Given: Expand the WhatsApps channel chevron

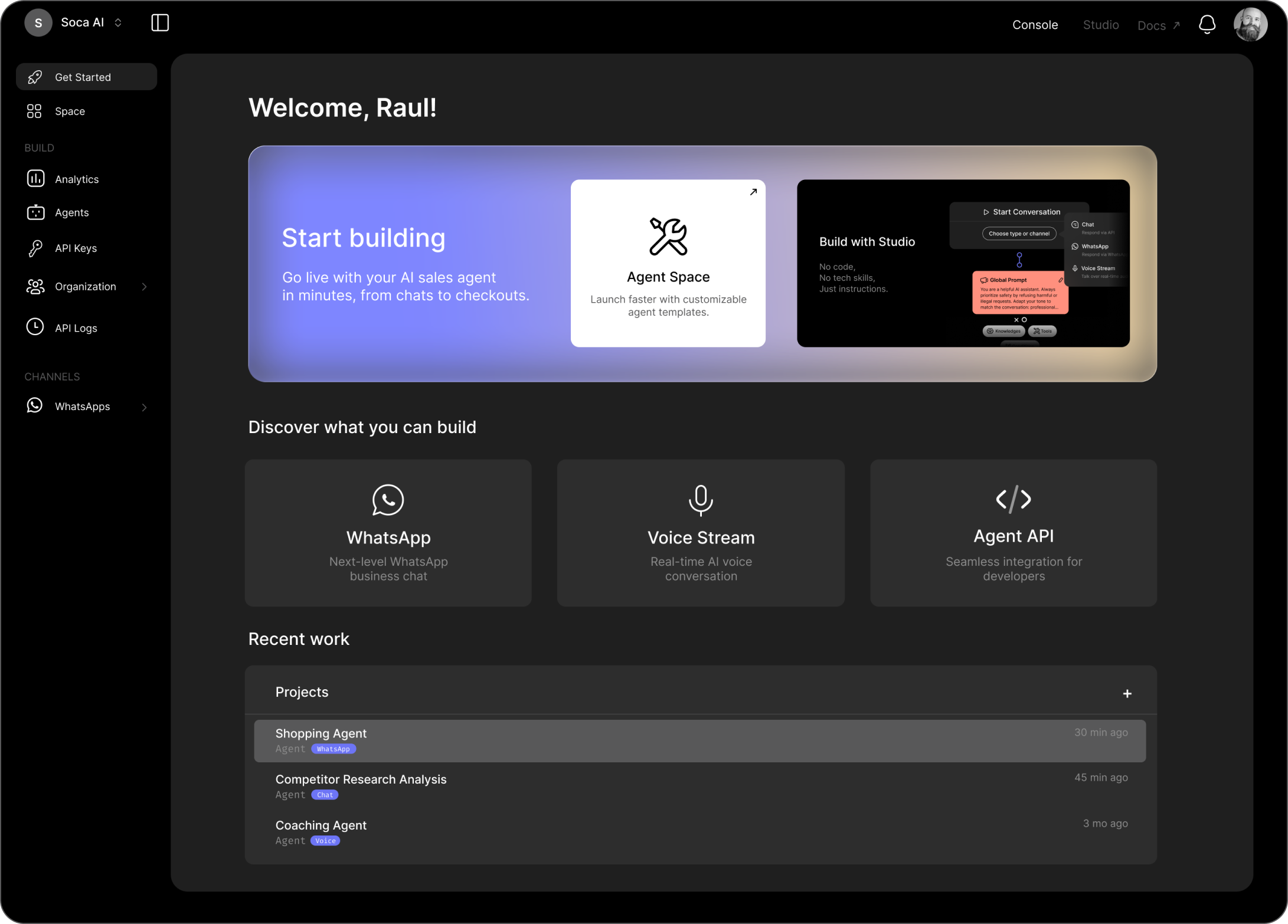Looking at the screenshot, I should click(x=144, y=407).
